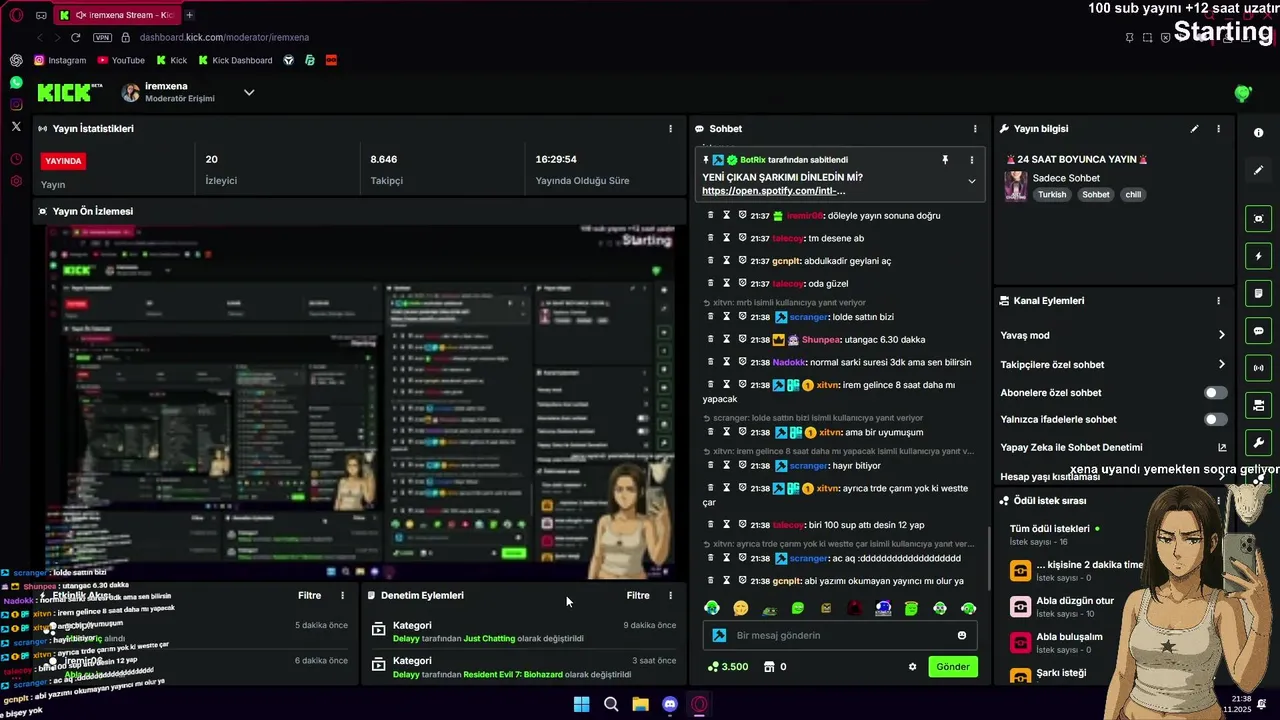Edit stream info with the pencil icon
Screen dimensions: 1280x720
(x=1194, y=129)
